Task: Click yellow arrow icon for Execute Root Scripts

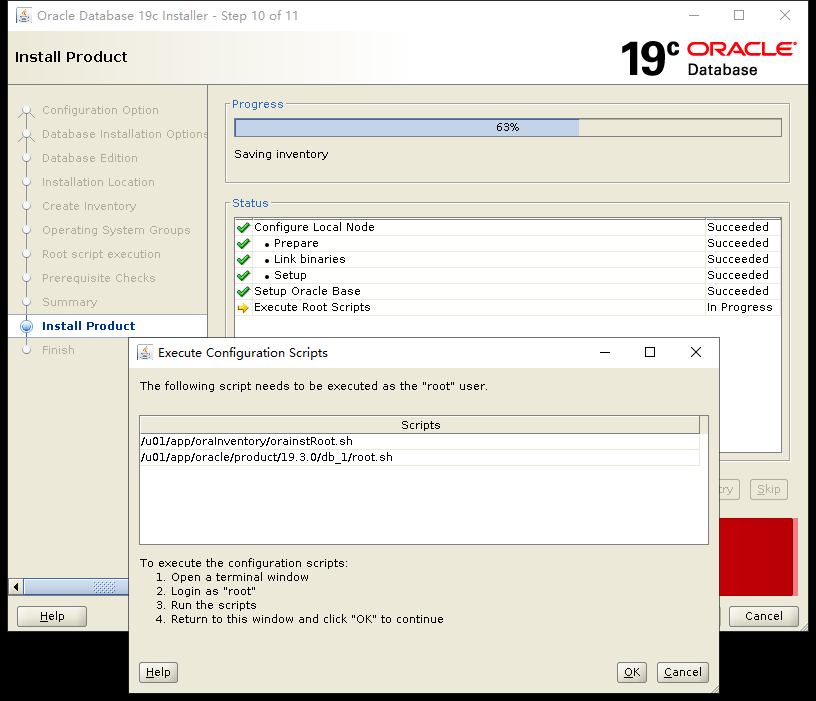Action: click(243, 308)
